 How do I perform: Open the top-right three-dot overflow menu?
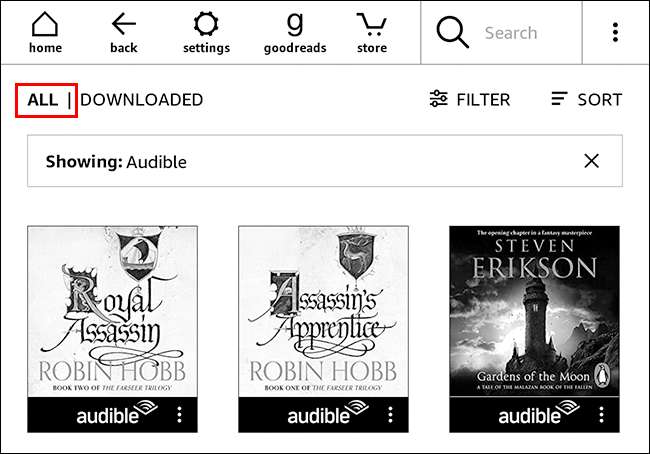click(615, 32)
